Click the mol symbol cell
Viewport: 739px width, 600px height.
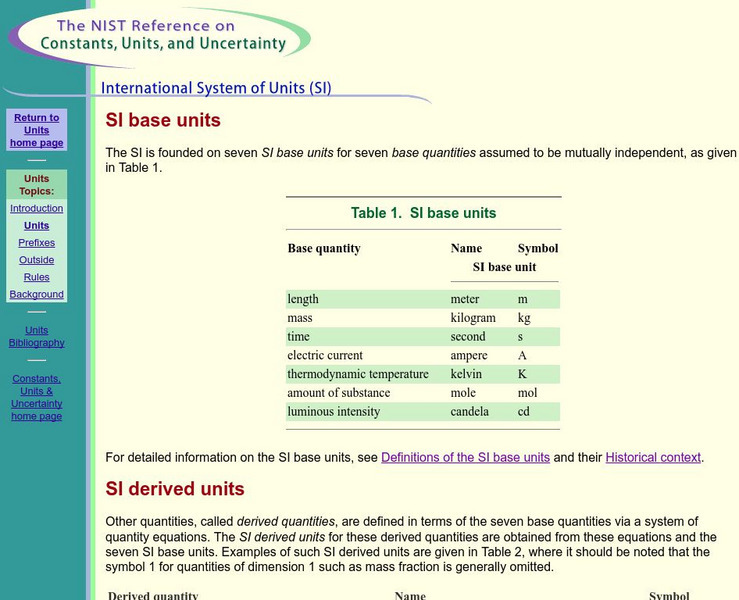527,393
